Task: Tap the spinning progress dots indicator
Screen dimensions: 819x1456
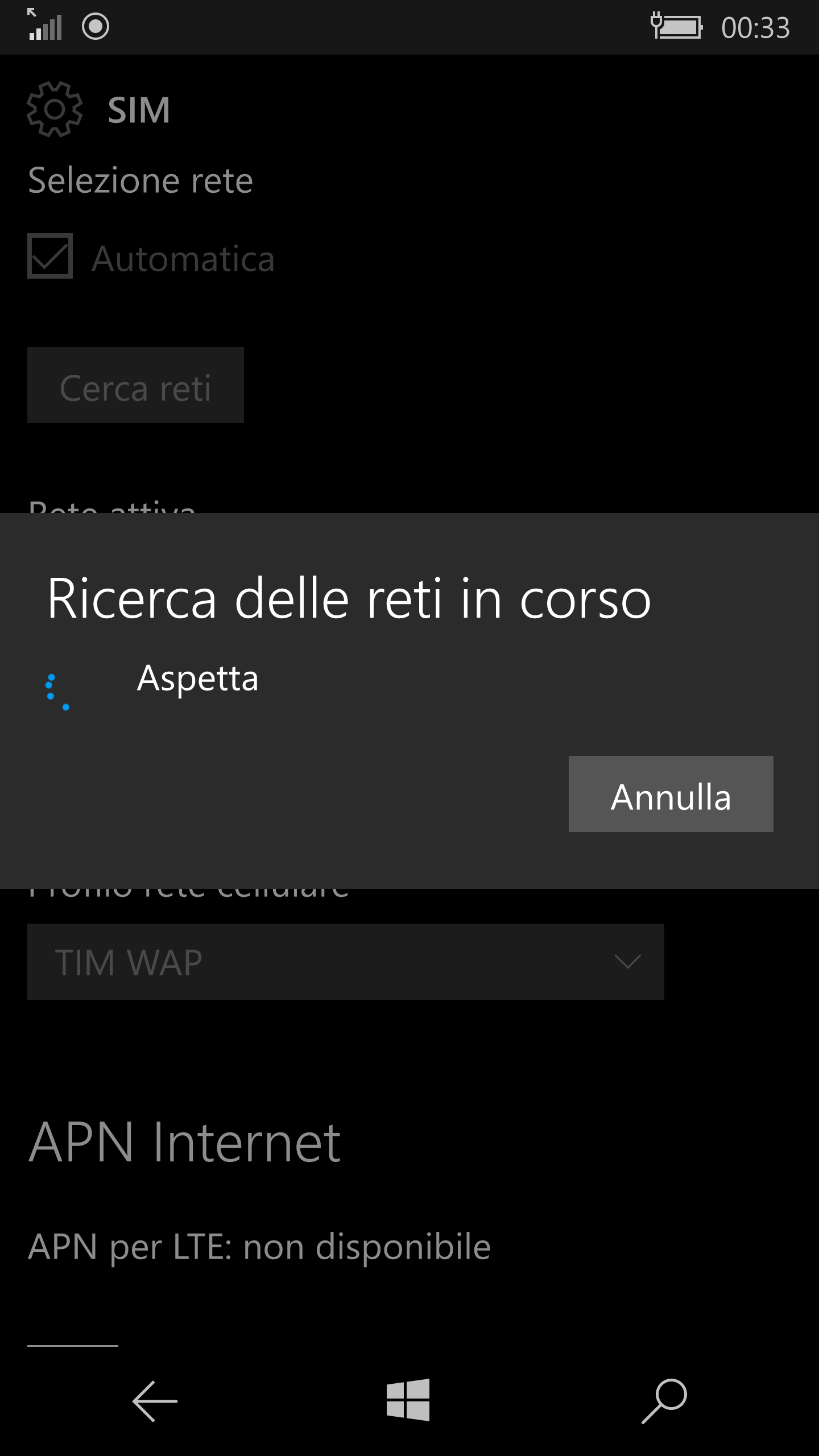Action: [x=57, y=692]
